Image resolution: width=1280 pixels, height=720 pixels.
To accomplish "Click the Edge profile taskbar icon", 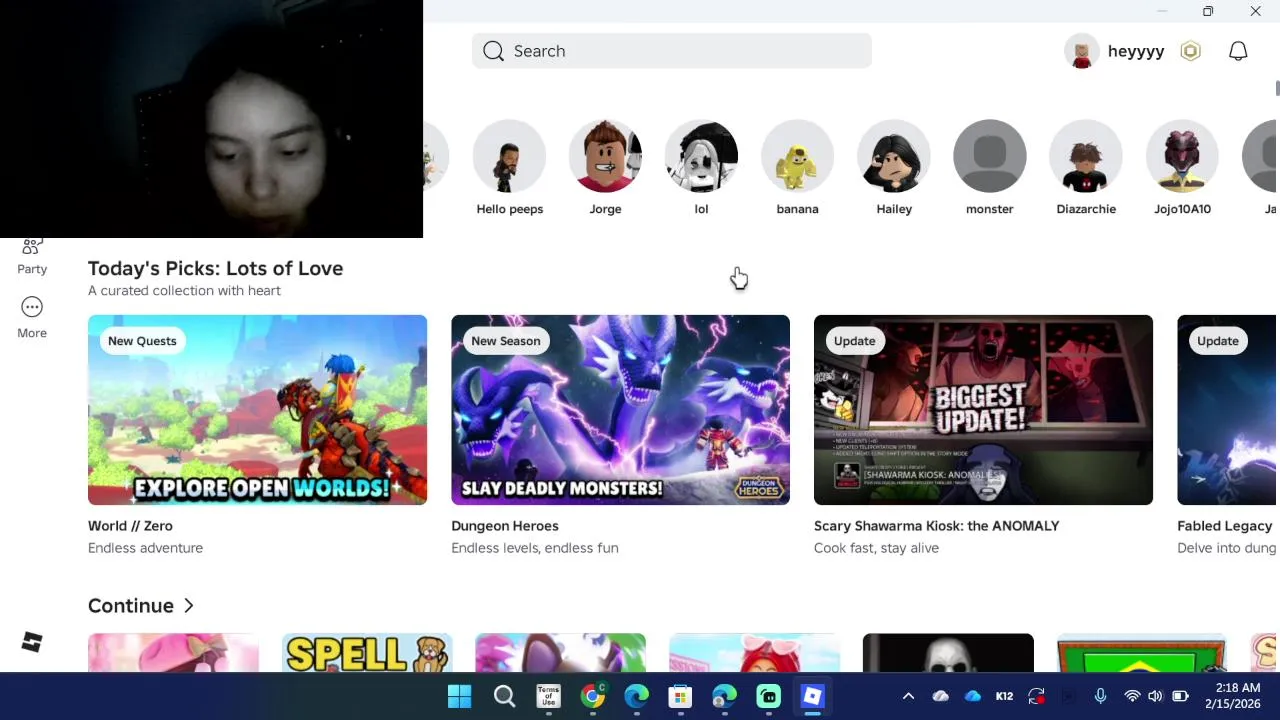I will pos(724,696).
